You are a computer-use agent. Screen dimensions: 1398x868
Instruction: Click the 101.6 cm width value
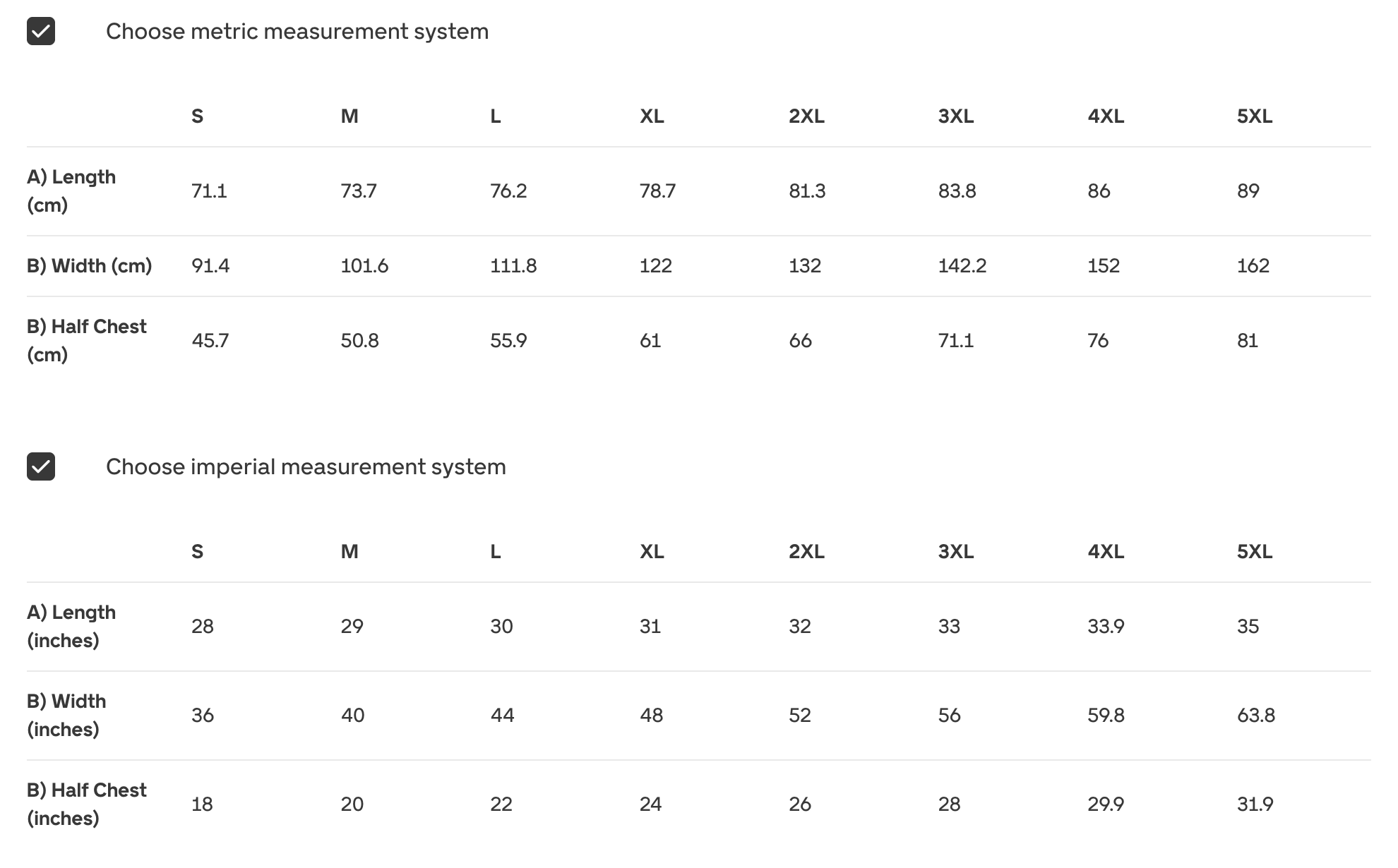click(x=364, y=265)
